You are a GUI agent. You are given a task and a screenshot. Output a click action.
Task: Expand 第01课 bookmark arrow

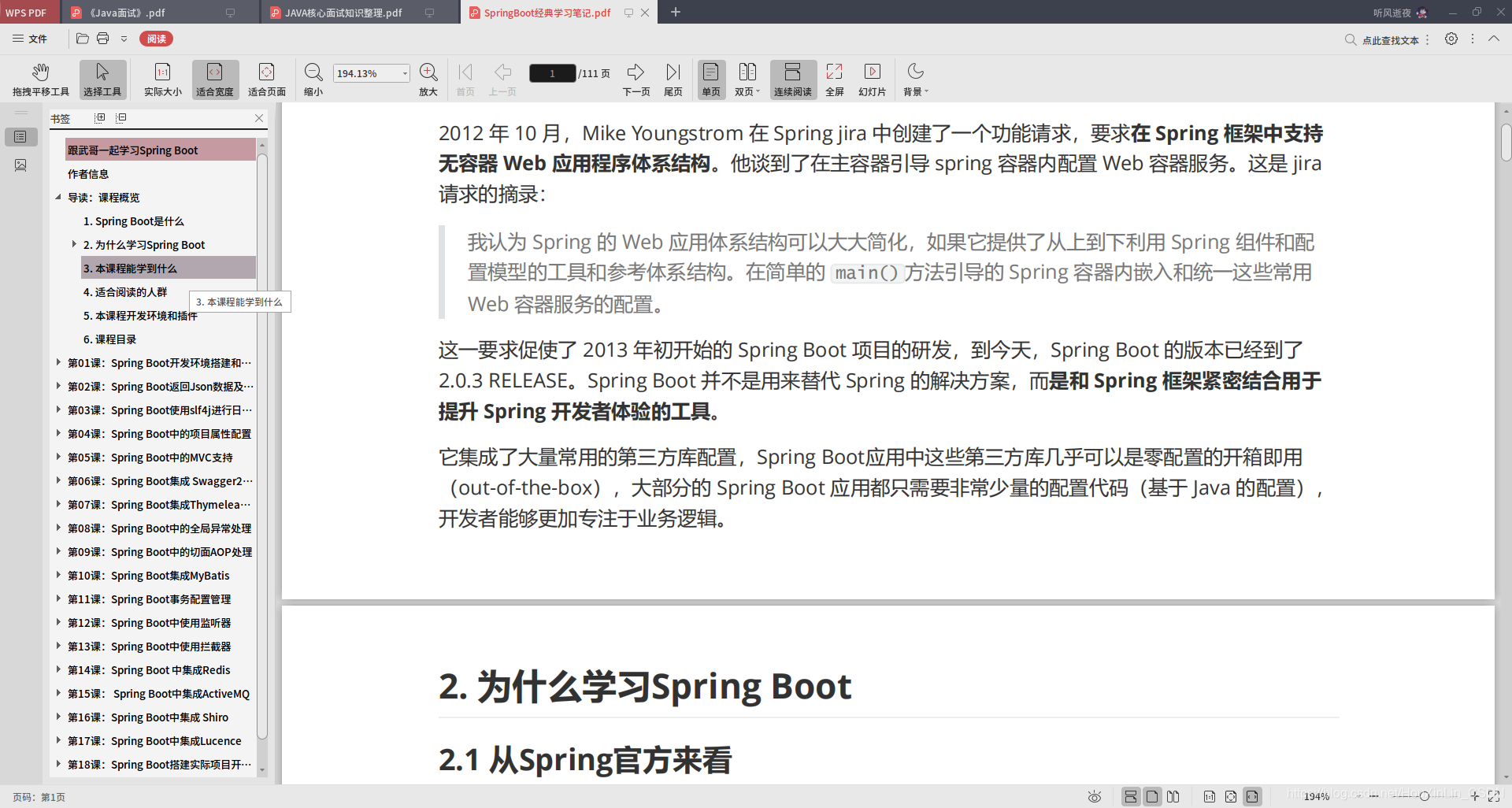pos(58,362)
